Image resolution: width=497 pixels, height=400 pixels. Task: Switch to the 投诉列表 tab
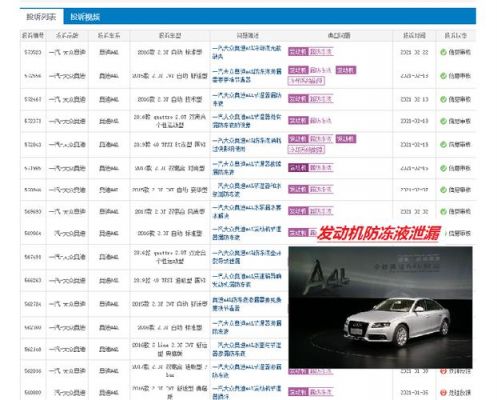(x=41, y=17)
